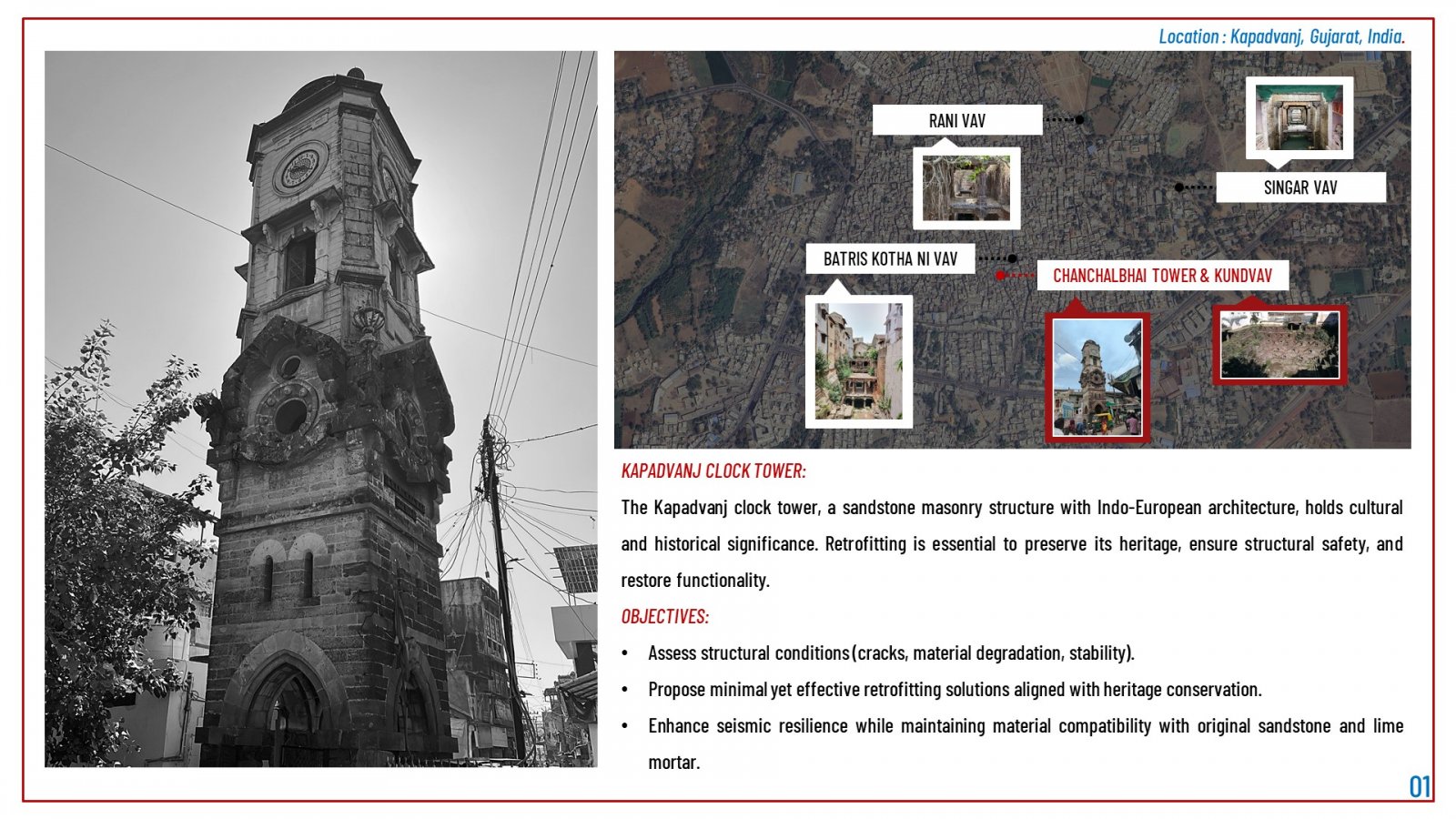Select the SINGAR VAV label
Image resolution: width=1456 pixels, height=819 pixels.
[x=1300, y=187]
